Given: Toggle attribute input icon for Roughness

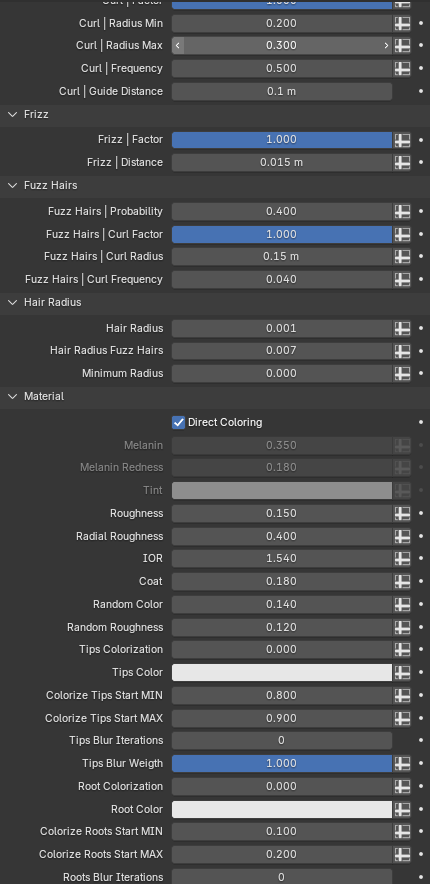Looking at the screenshot, I should click(x=402, y=514).
